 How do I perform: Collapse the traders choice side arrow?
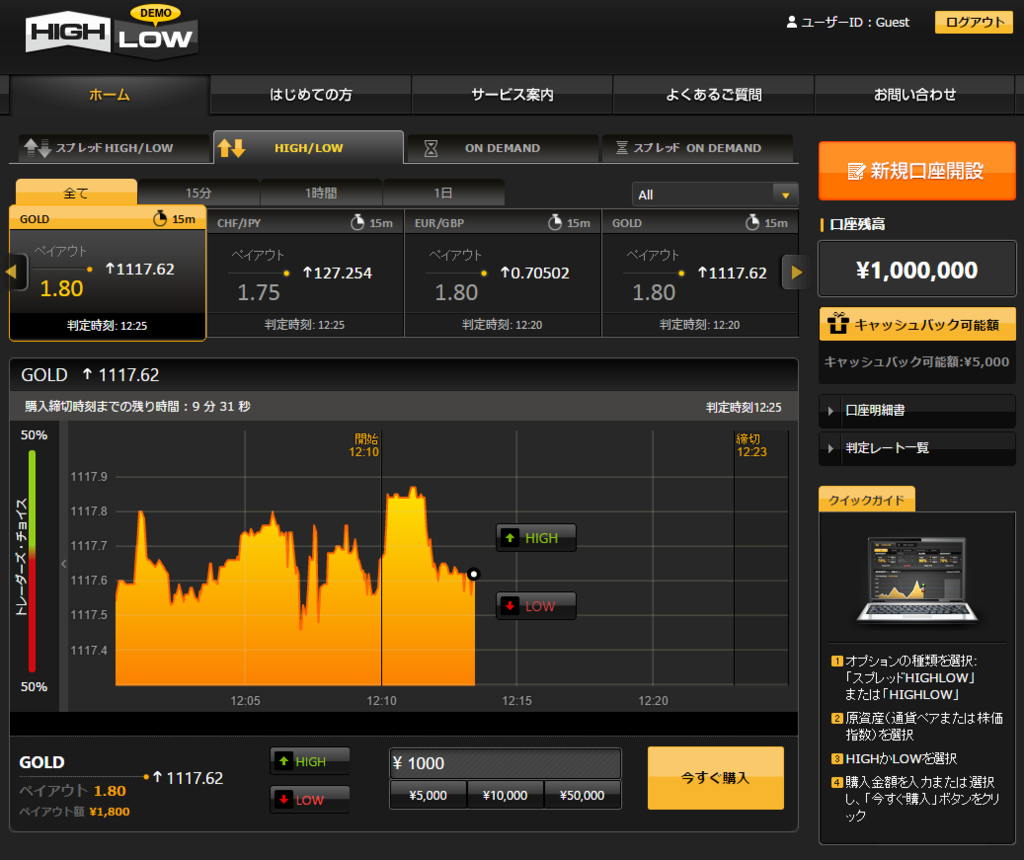[63, 564]
